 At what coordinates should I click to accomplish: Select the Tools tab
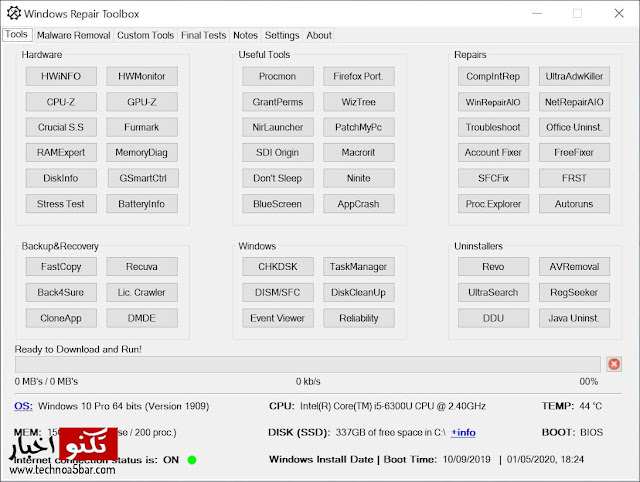click(x=17, y=35)
